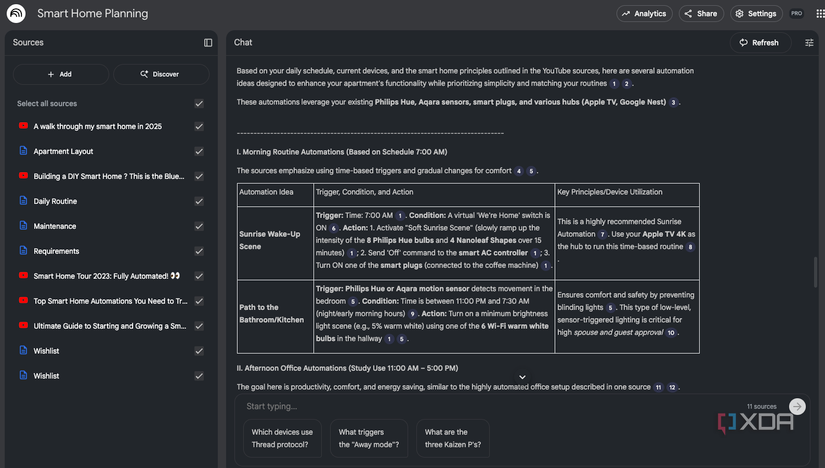825x468 pixels.
Task: Open citation 11 in the Afternoon Office paragraph
Action: tap(658, 387)
